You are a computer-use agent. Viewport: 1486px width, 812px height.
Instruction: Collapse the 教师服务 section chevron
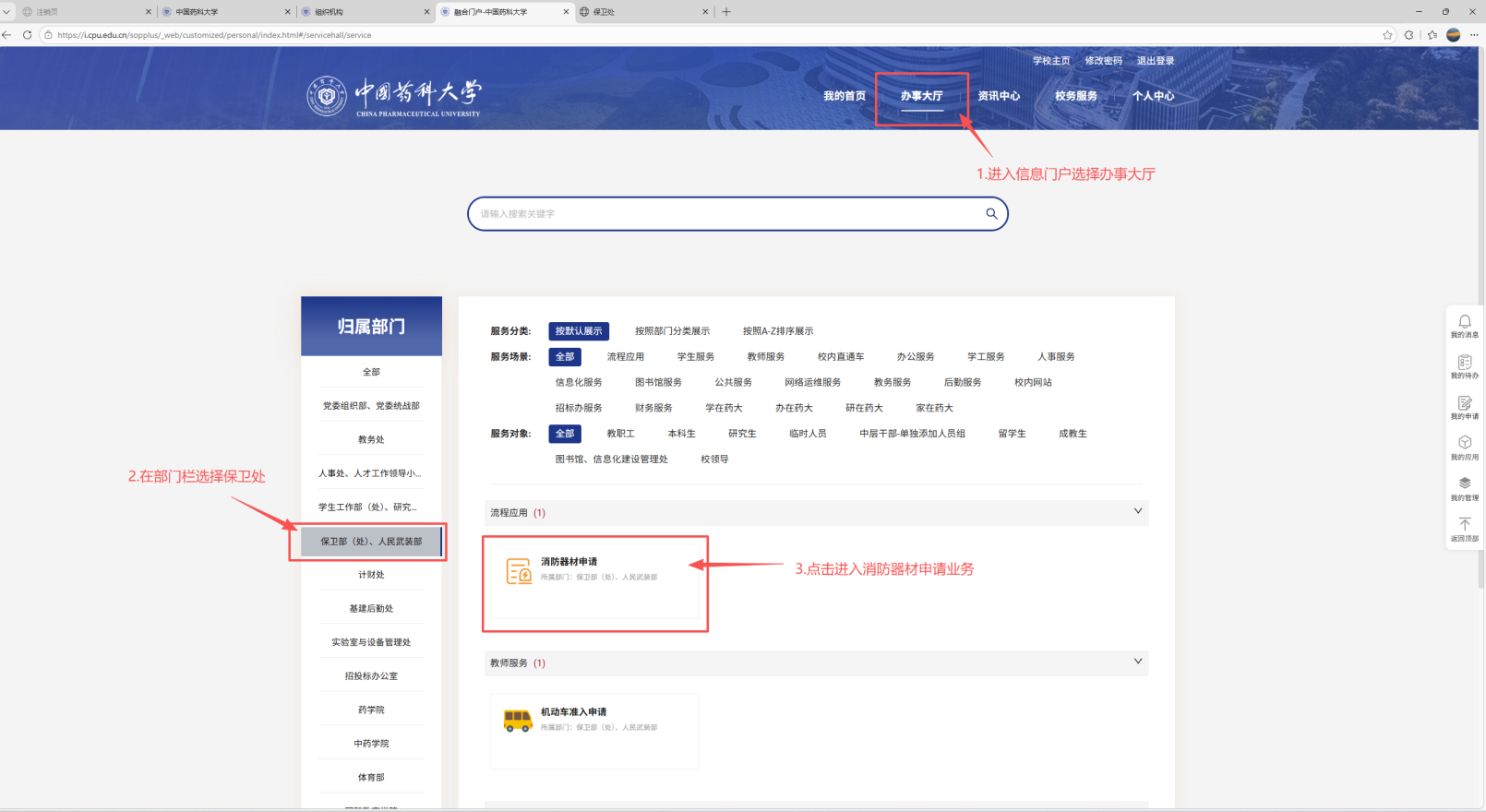pyautogui.click(x=1137, y=662)
